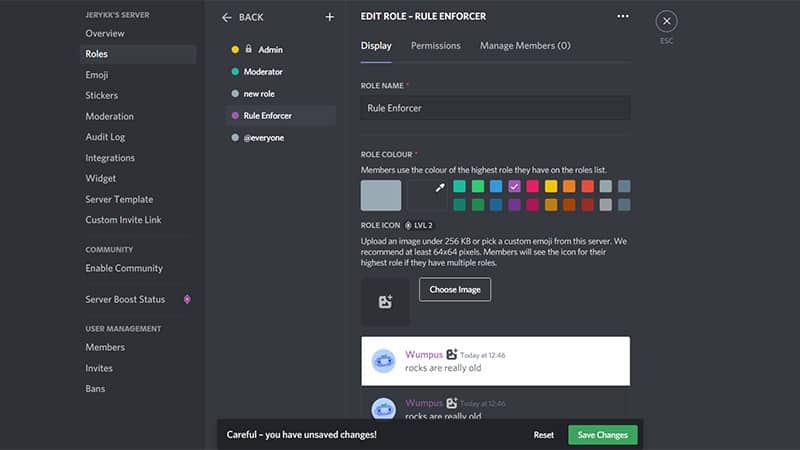Open Server Template settings

138,199
